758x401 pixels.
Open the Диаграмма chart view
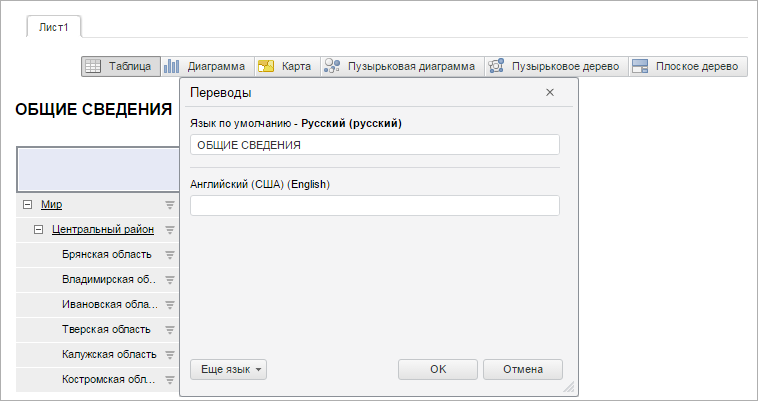(205, 66)
